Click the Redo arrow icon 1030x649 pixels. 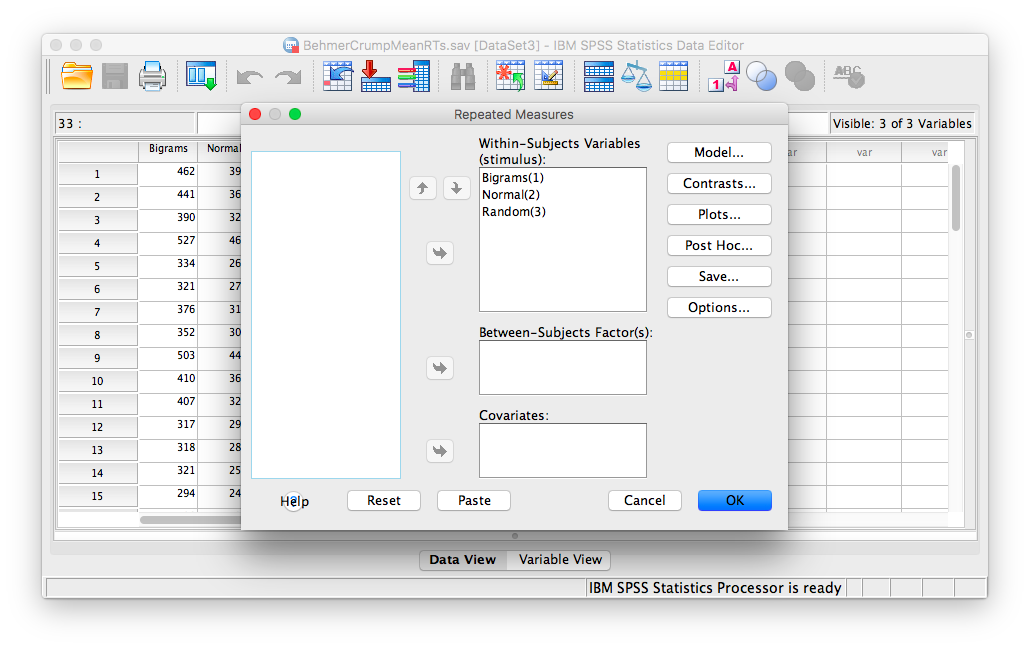(288, 78)
